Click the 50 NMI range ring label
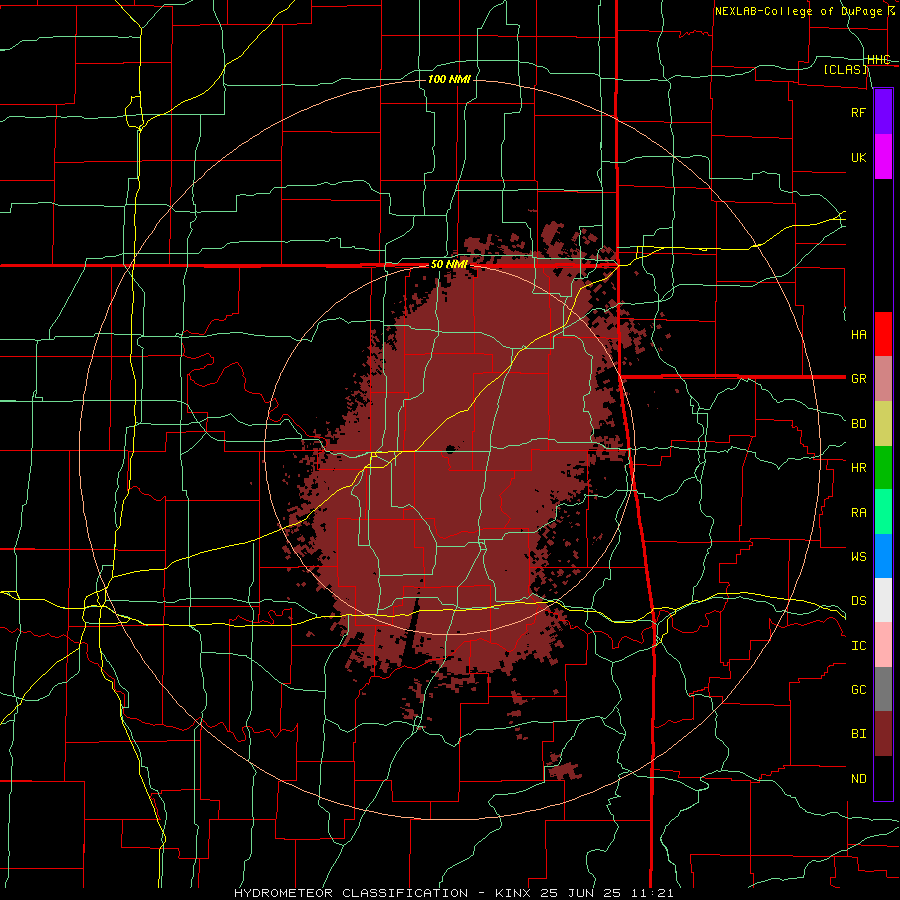The height and width of the screenshot is (900, 900). pos(449,264)
